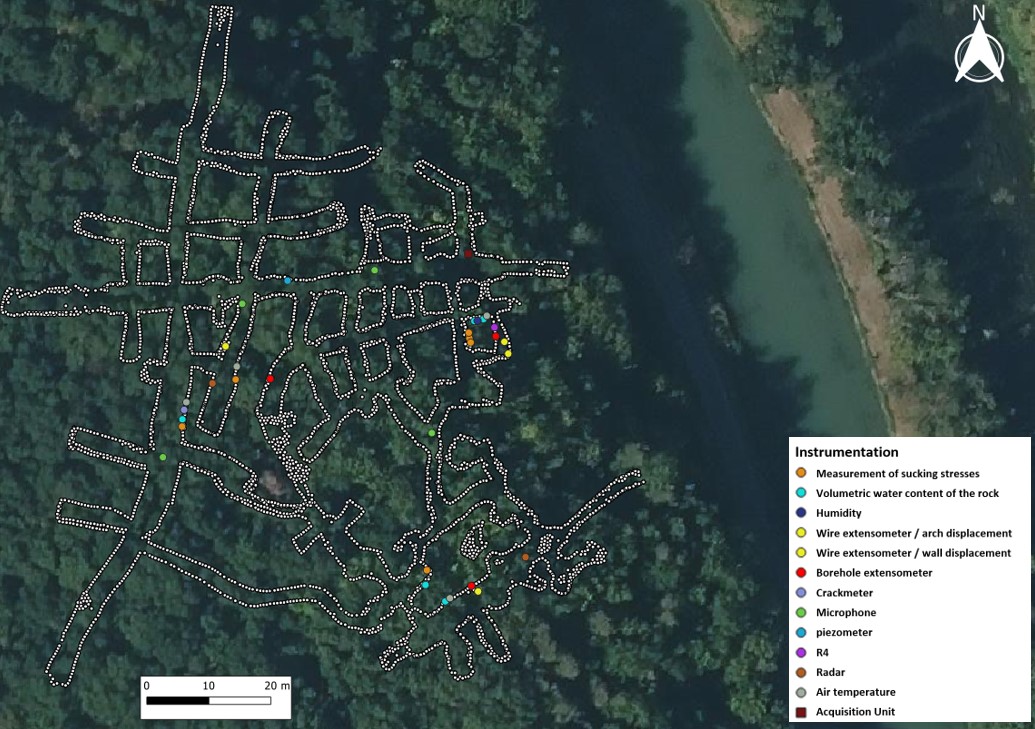Viewport: 1035px width, 729px height.
Task: Click the '0' label on the scale bar
Action: [147, 685]
